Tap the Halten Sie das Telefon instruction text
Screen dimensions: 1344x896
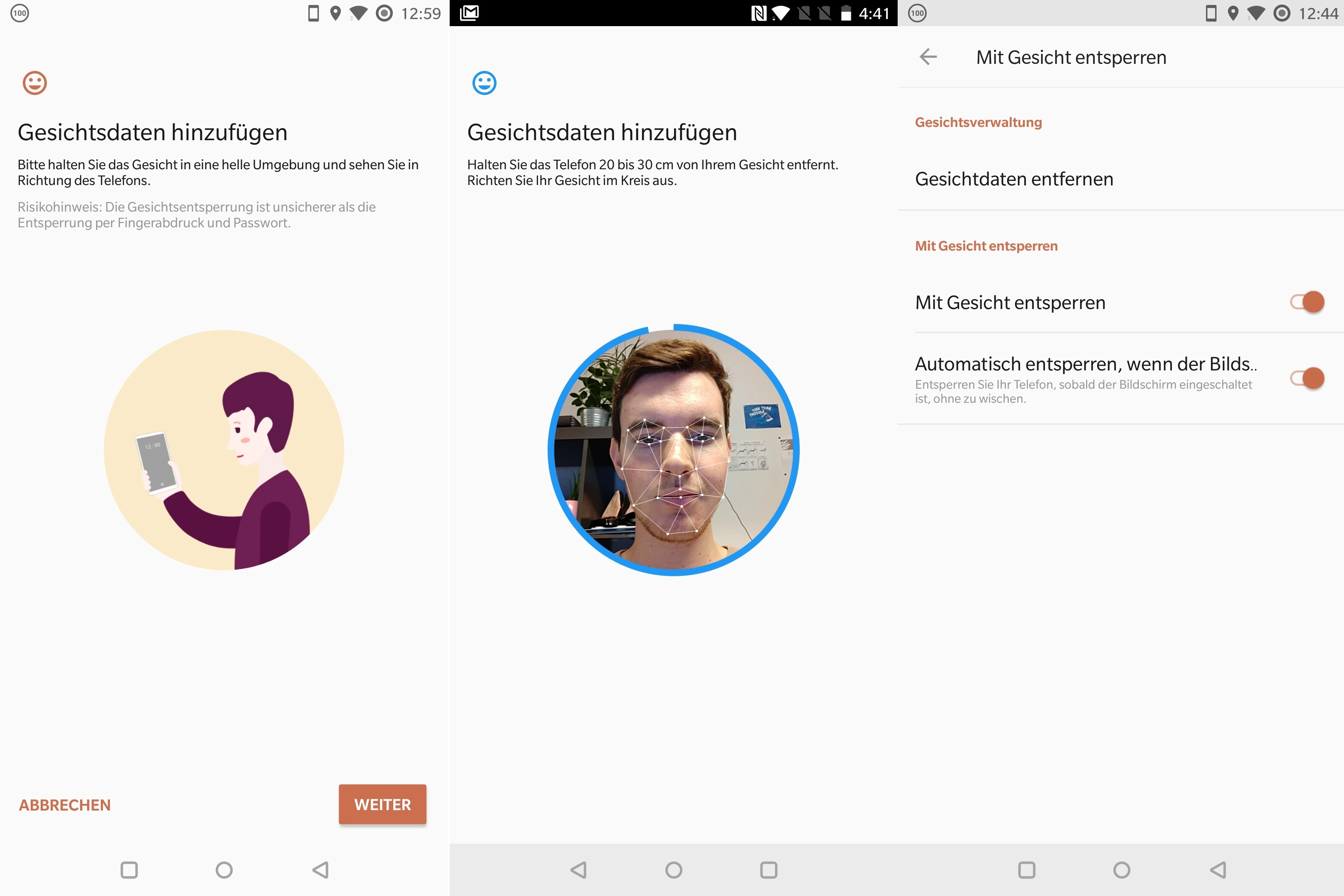653,173
